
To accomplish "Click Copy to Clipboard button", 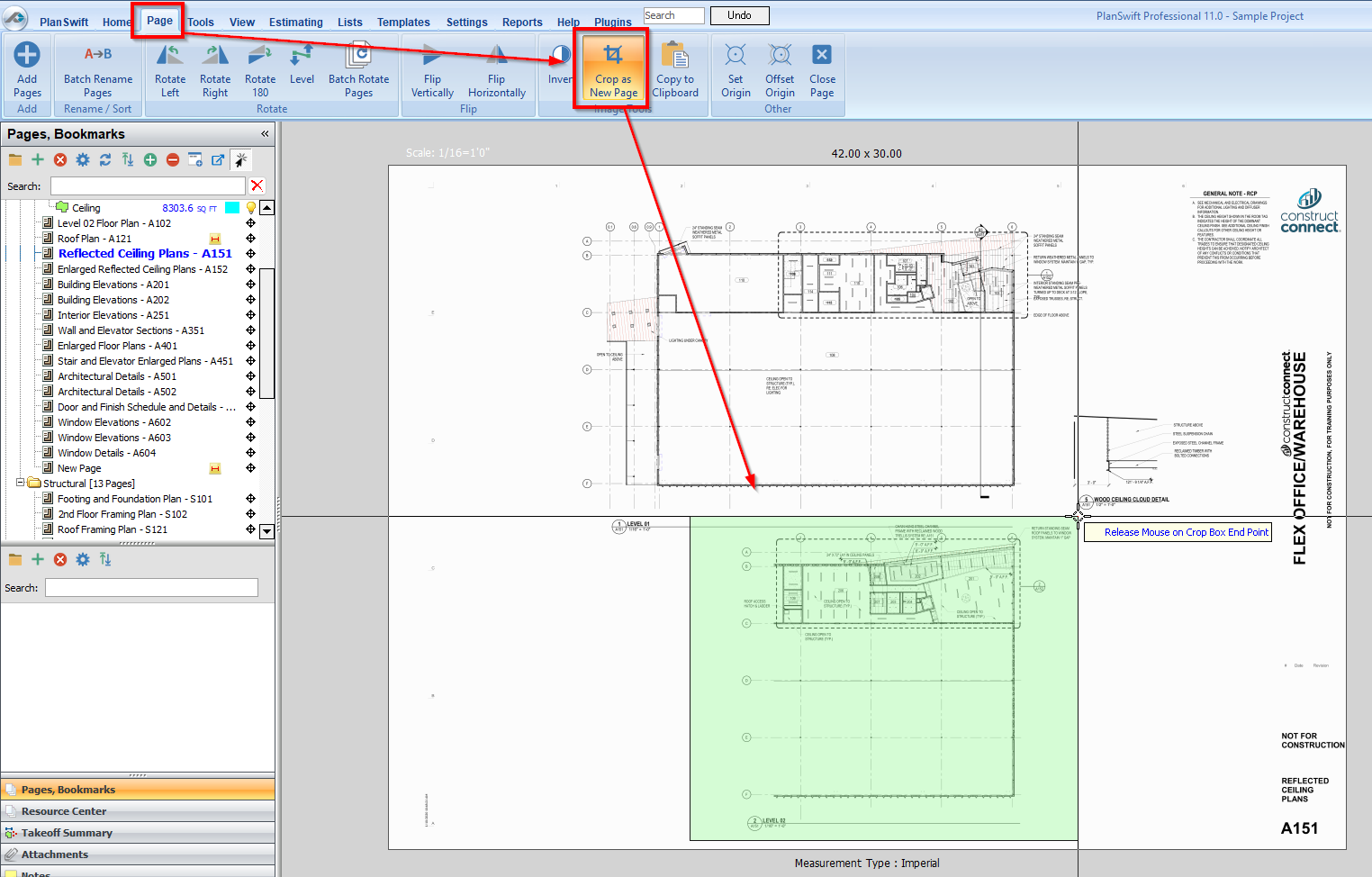I will click(x=675, y=70).
